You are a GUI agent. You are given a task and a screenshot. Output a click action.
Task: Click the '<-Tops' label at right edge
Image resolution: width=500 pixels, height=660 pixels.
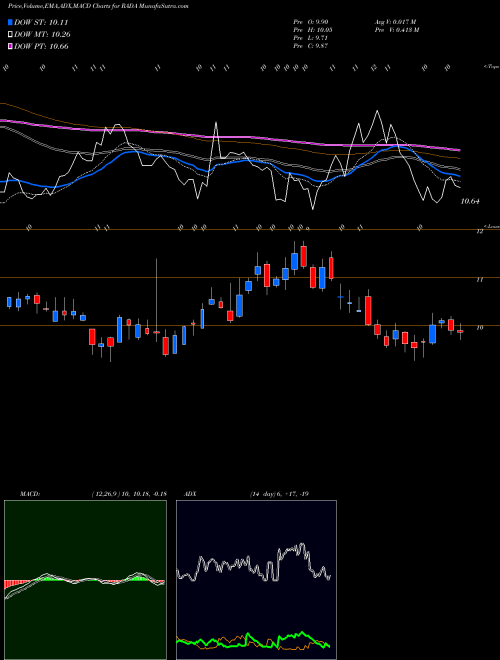(x=491, y=67)
